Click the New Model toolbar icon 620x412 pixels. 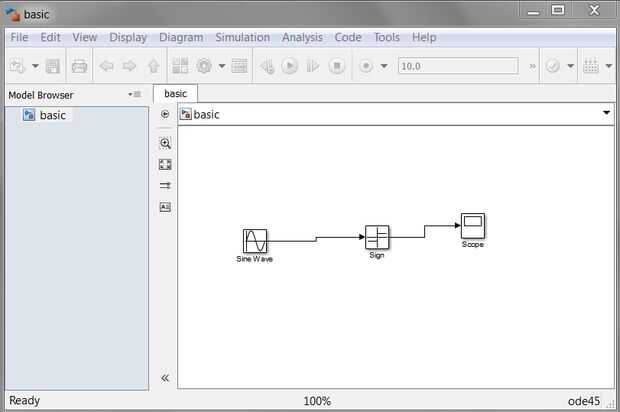17,66
